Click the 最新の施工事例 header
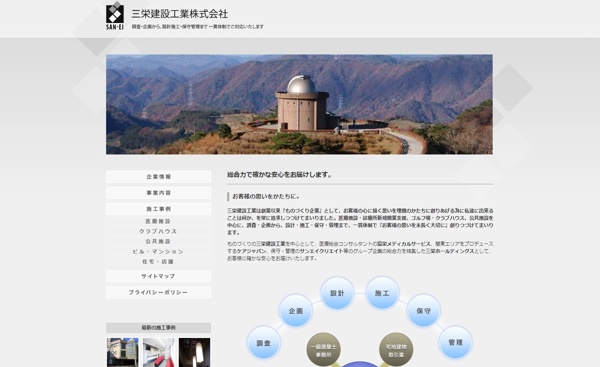 click(158, 328)
